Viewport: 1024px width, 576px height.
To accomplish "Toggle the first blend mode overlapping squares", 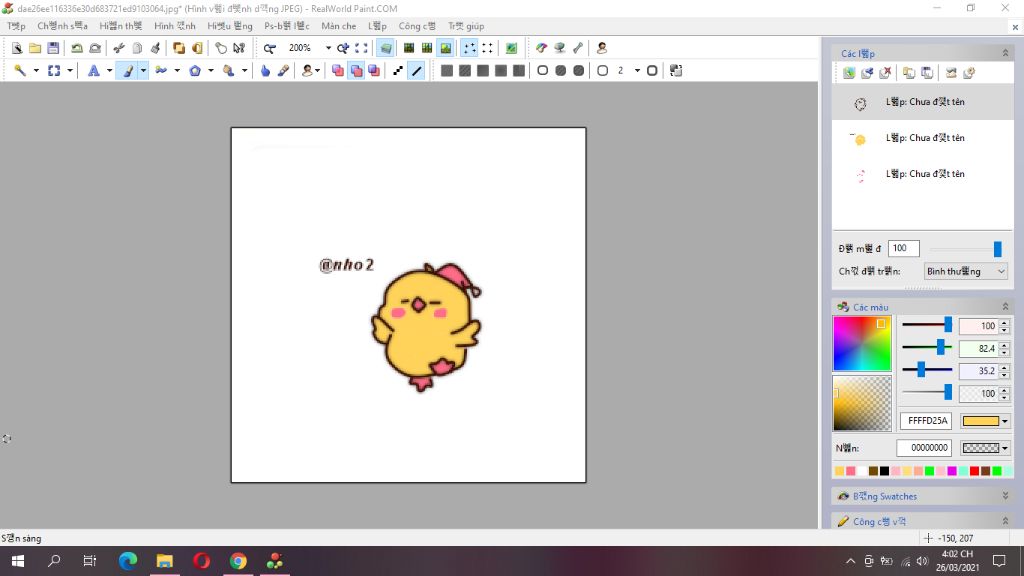I will (338, 71).
